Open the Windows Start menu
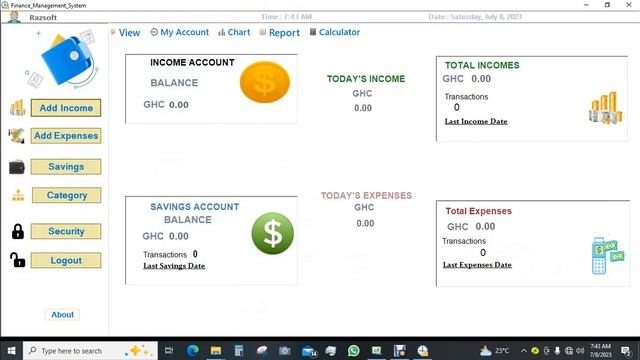This screenshot has width=640, height=360. (11, 351)
